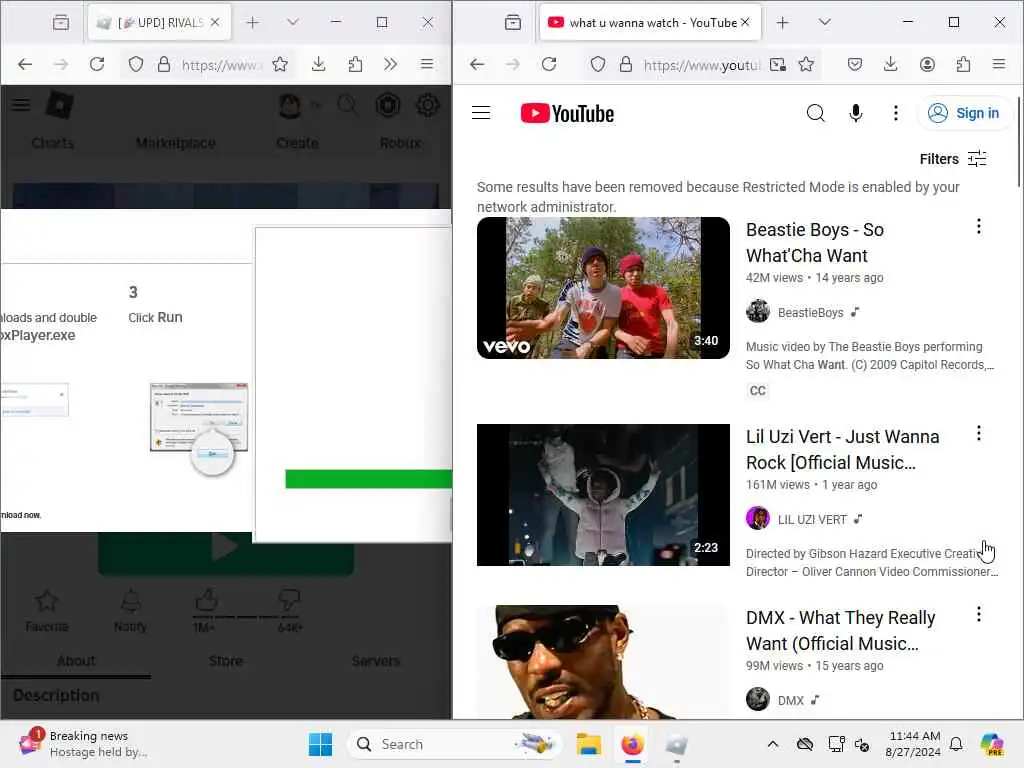
Task: Open the YouTube hamburger guide menu
Action: (x=481, y=113)
